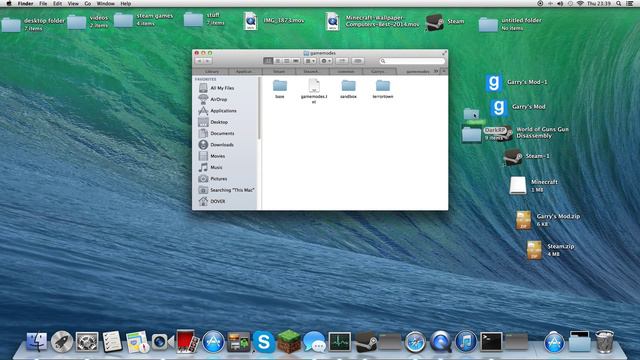
Task: Select the base folder
Action: [x=280, y=89]
